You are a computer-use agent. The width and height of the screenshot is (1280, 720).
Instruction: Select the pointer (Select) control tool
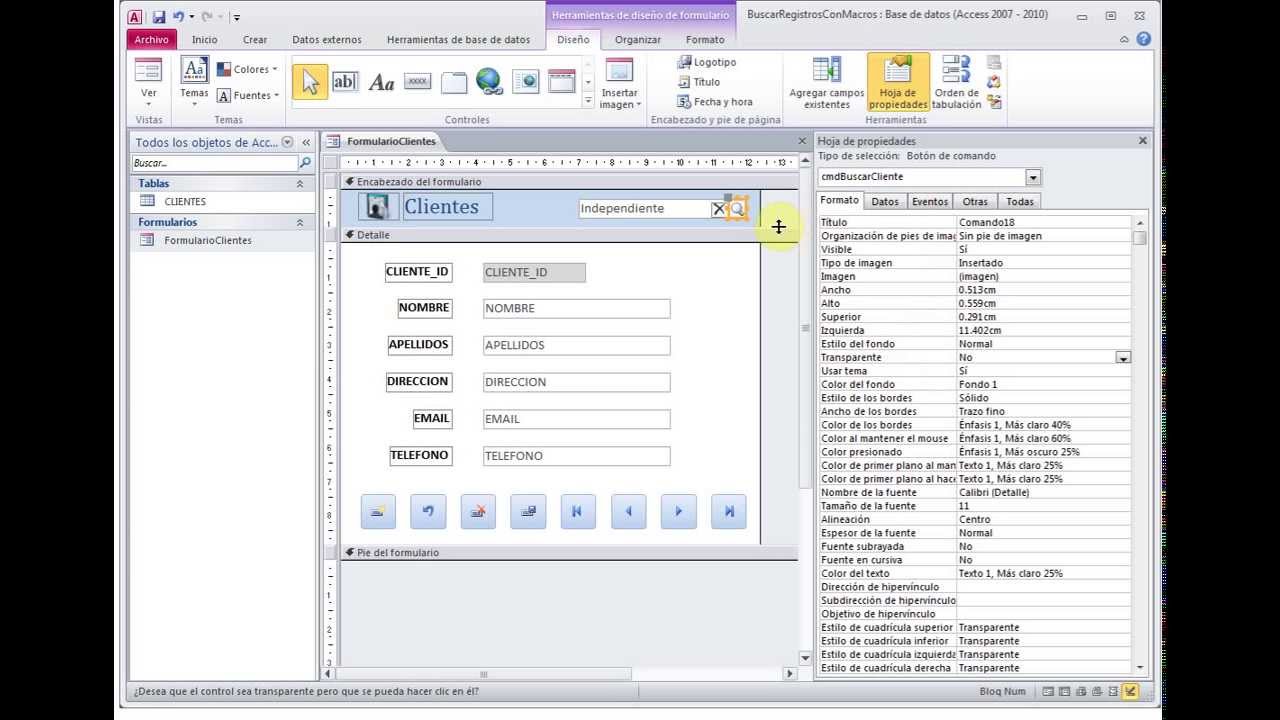[x=310, y=82]
